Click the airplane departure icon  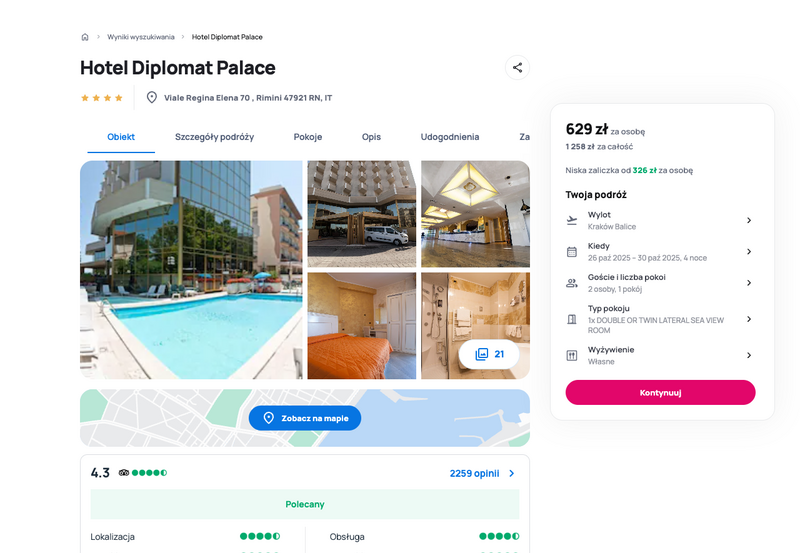pos(572,220)
